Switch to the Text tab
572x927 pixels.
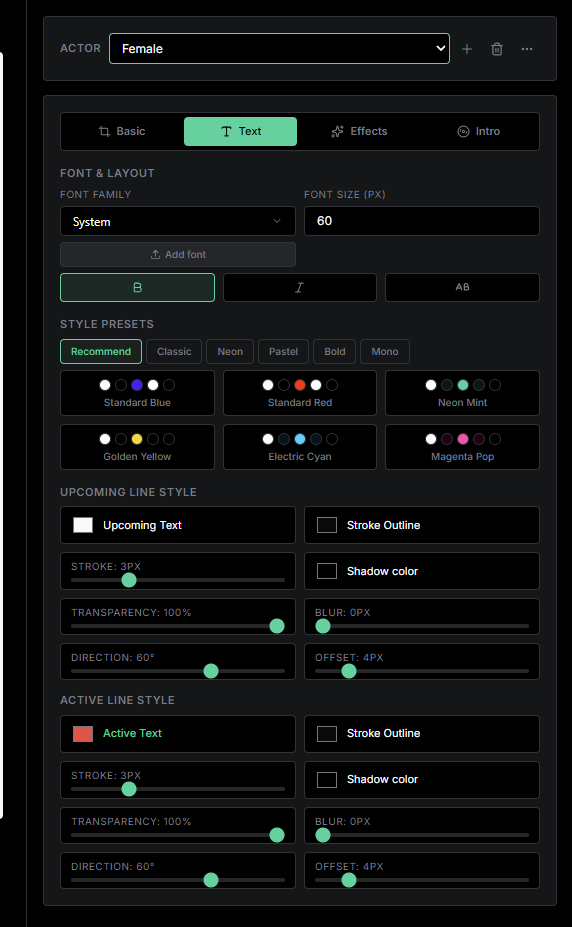point(240,131)
